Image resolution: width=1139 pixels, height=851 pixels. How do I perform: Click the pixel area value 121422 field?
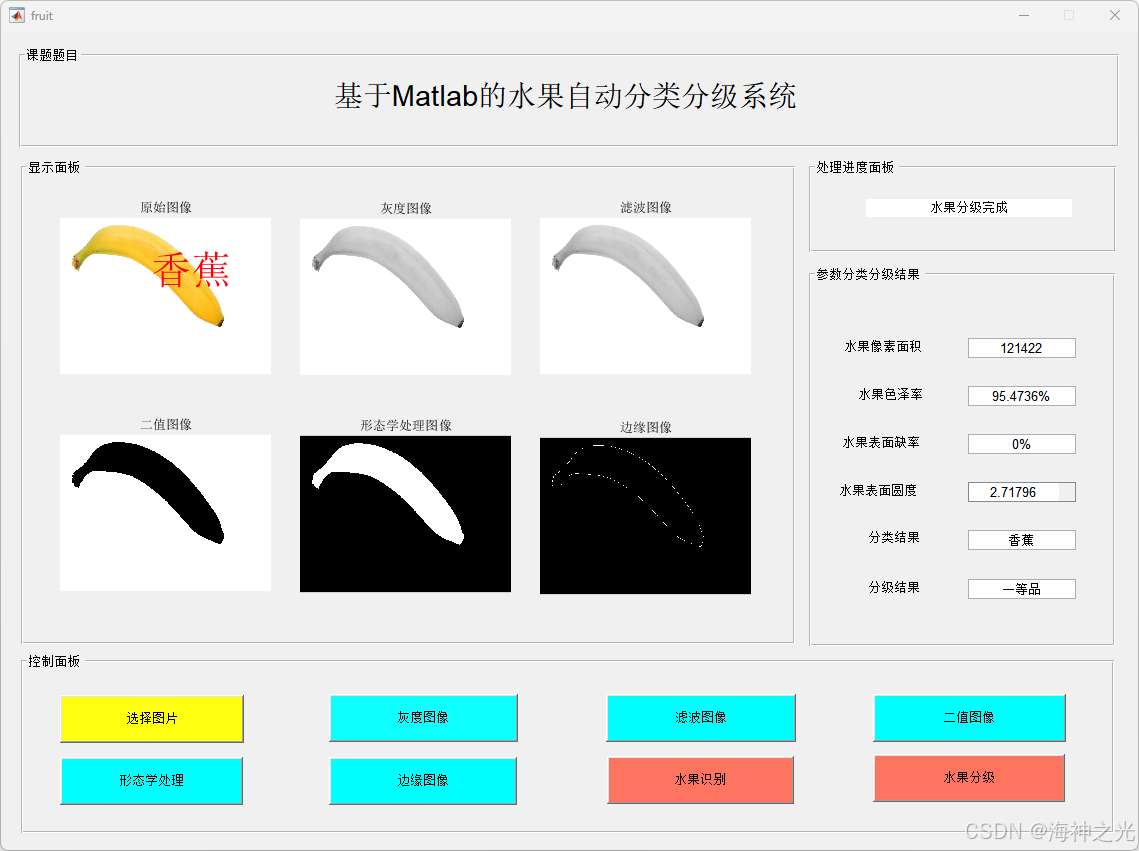click(1021, 347)
